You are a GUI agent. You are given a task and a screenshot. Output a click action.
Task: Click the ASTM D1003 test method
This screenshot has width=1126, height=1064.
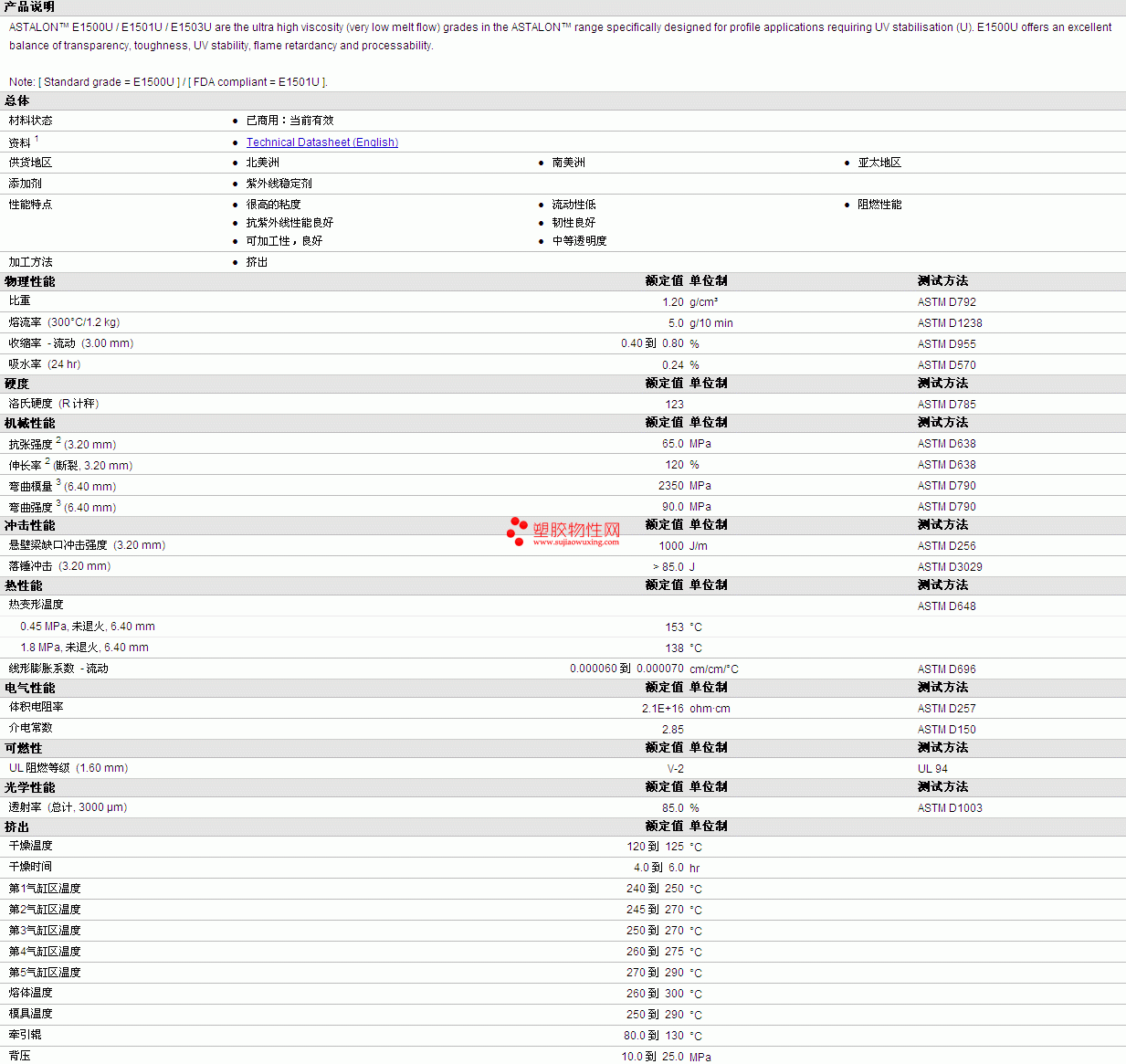point(950,808)
